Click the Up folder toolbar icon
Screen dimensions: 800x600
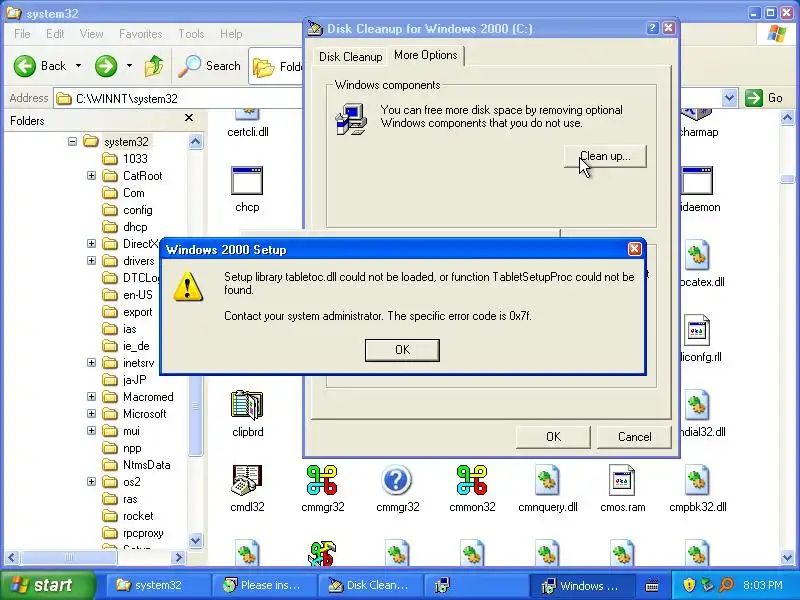[154, 66]
